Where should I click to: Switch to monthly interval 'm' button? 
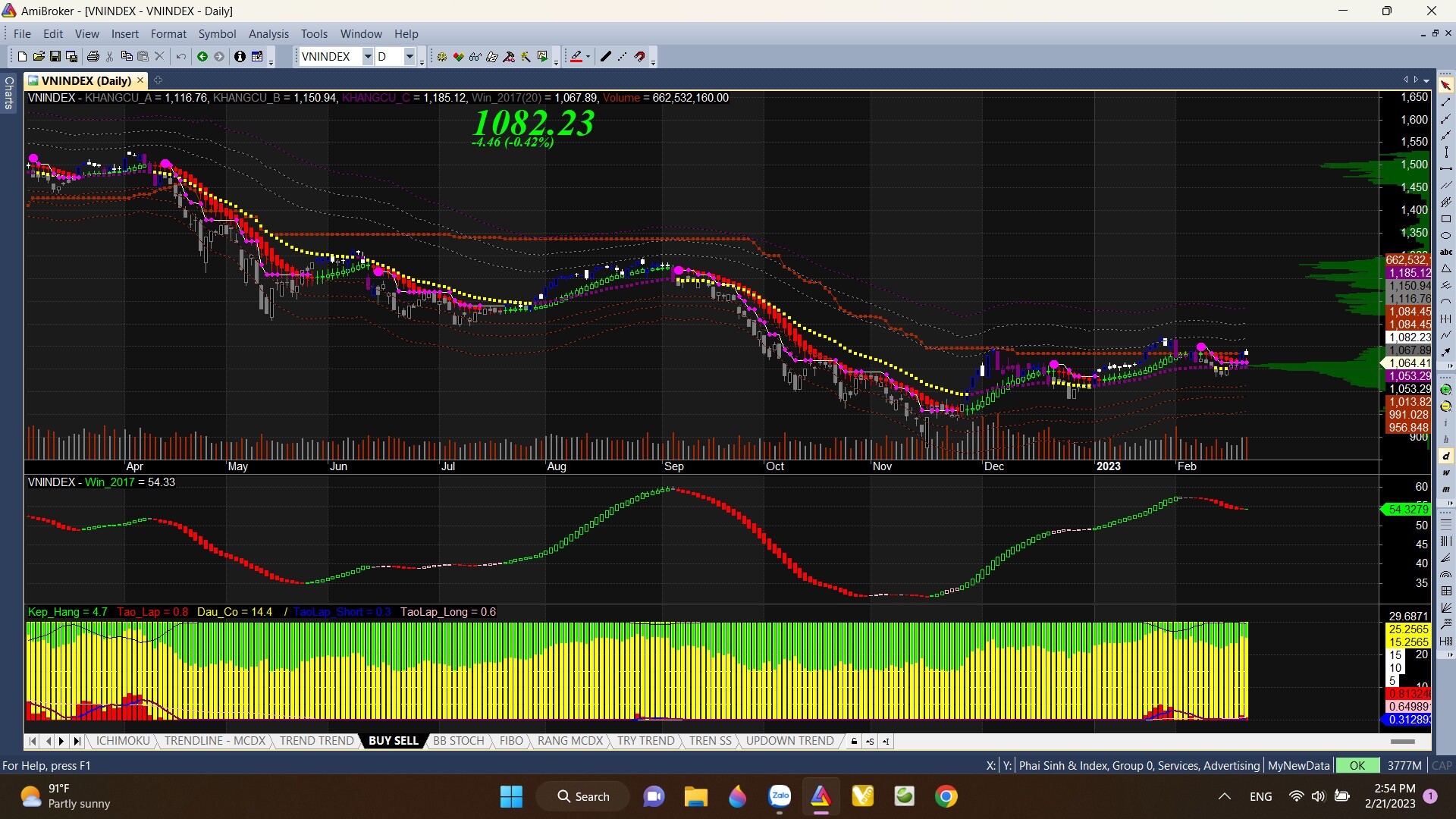click(1446, 490)
